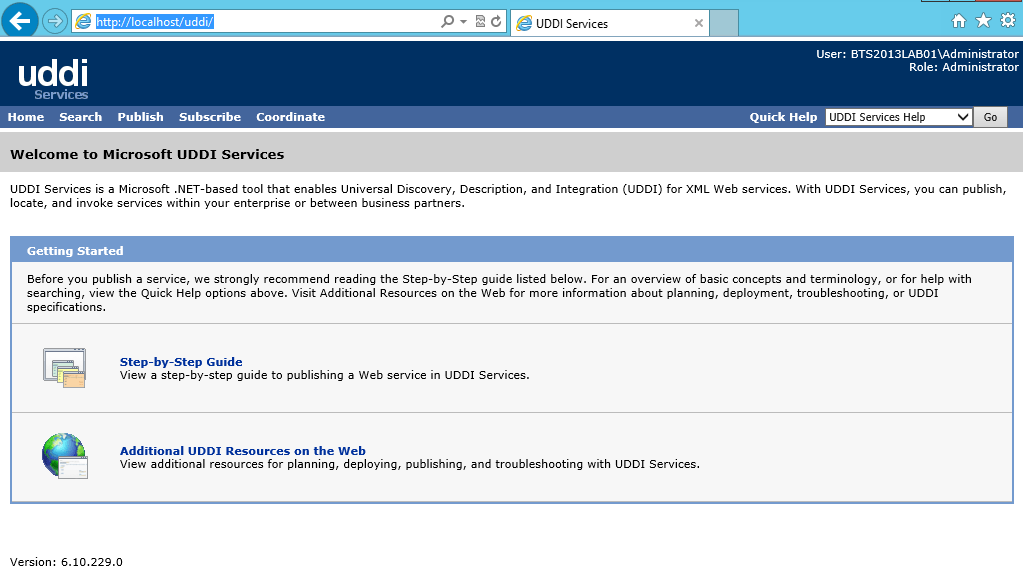Select the Subscribe menu item
This screenshot has width=1023, height=576.
coord(210,117)
